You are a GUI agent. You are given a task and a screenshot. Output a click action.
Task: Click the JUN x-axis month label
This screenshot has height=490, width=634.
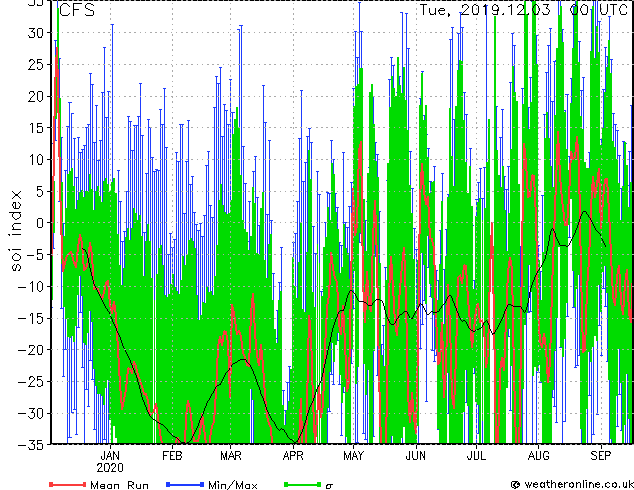(x=416, y=456)
